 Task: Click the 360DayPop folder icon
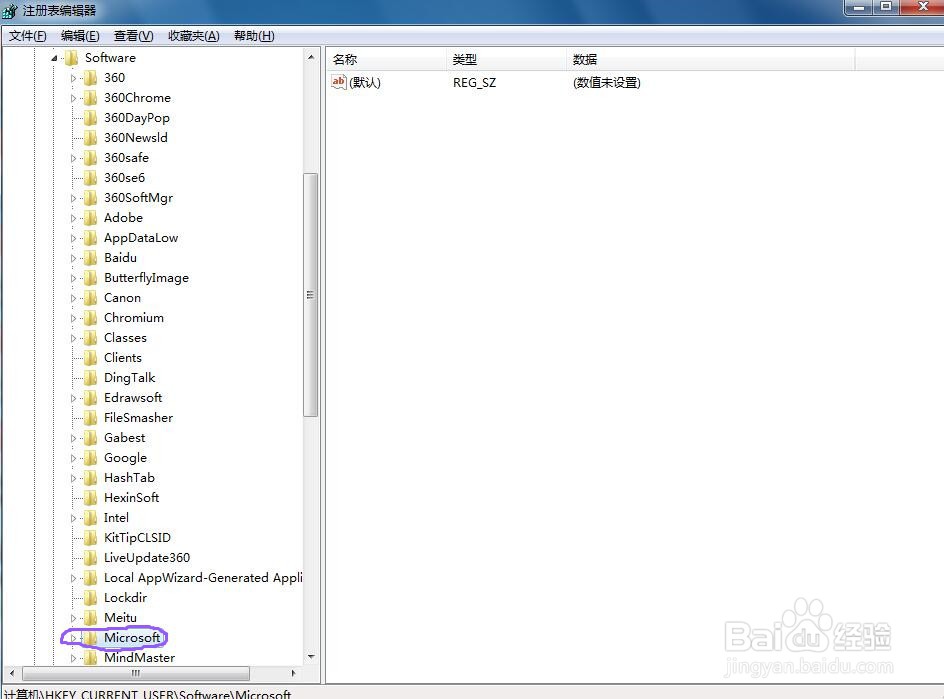click(90, 118)
